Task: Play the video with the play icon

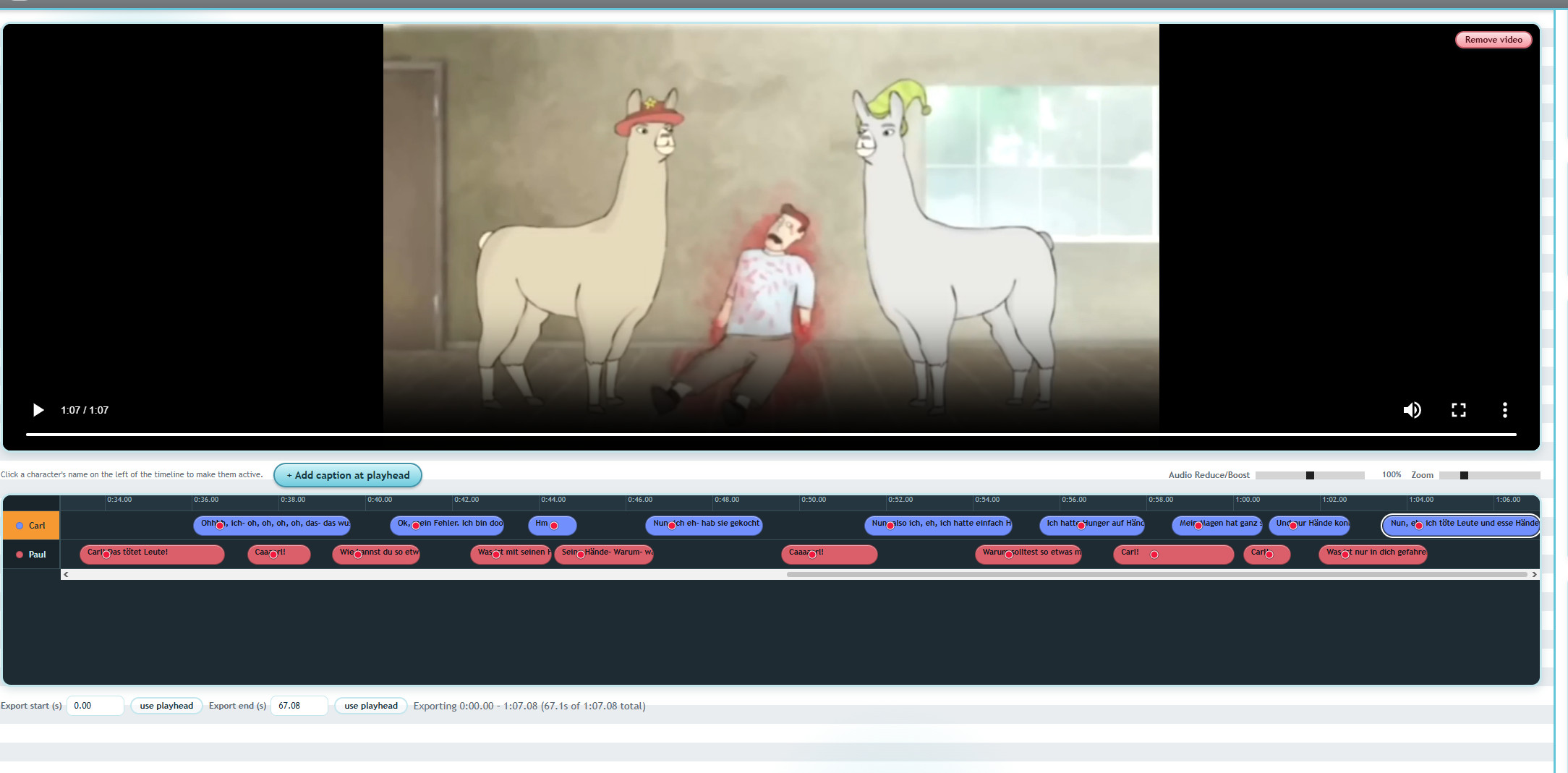Action: point(38,410)
